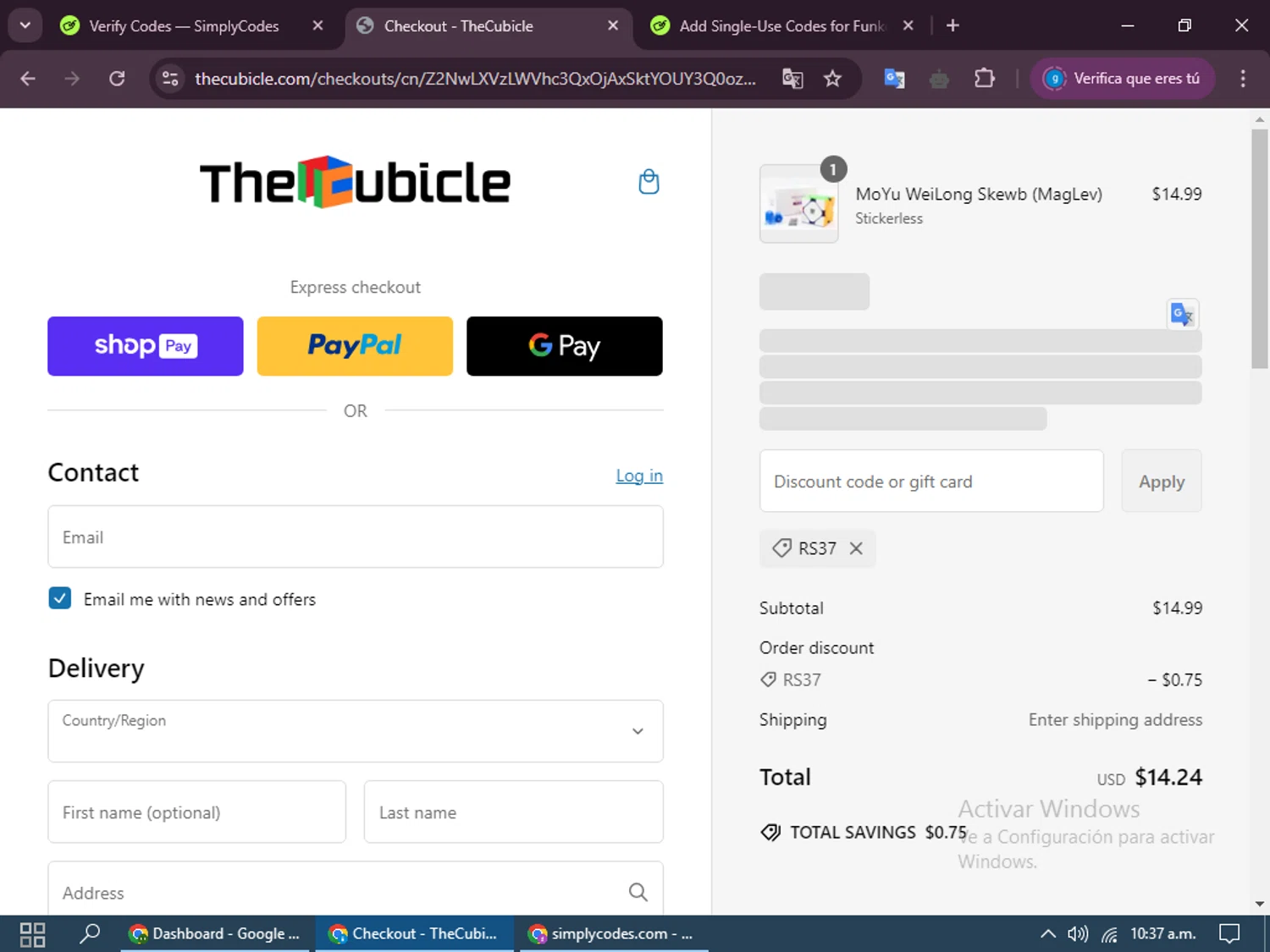The image size is (1270, 952).
Task: Click the MoYu WeiLong Skewb product thumbnail
Action: pos(798,204)
